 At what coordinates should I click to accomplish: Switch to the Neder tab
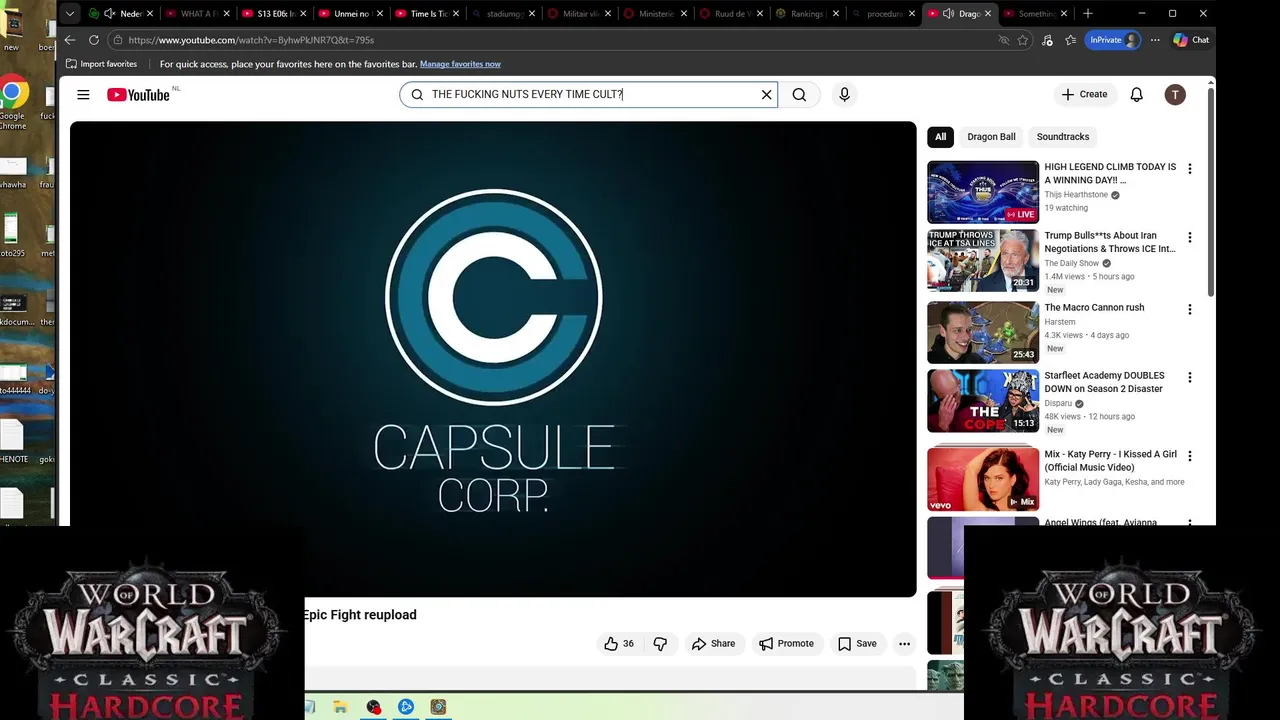pos(122,13)
